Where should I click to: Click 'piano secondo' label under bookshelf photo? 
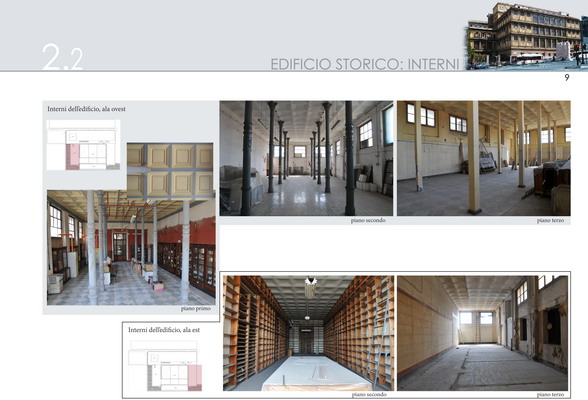tap(369, 395)
